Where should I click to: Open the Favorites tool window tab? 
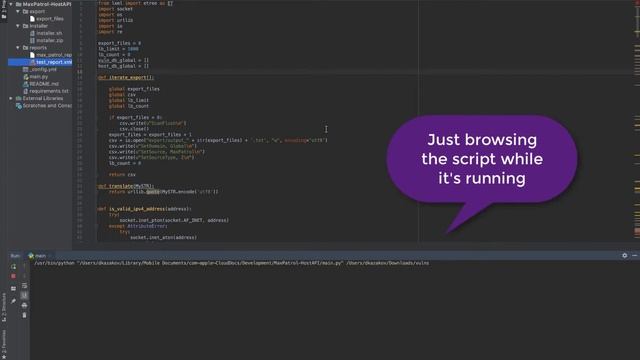pyautogui.click(x=4, y=344)
